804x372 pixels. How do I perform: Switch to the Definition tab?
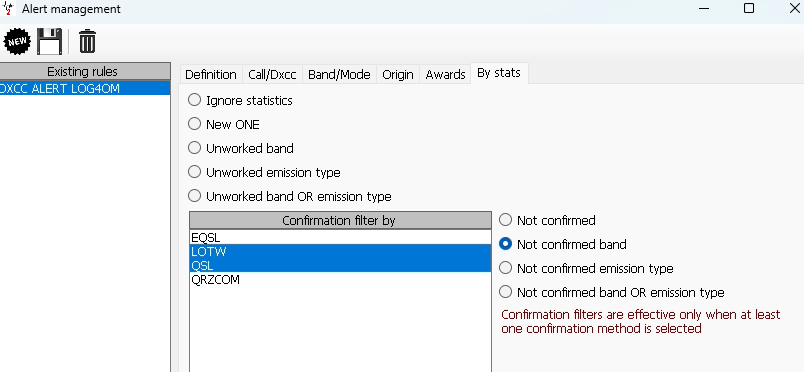tap(211, 74)
